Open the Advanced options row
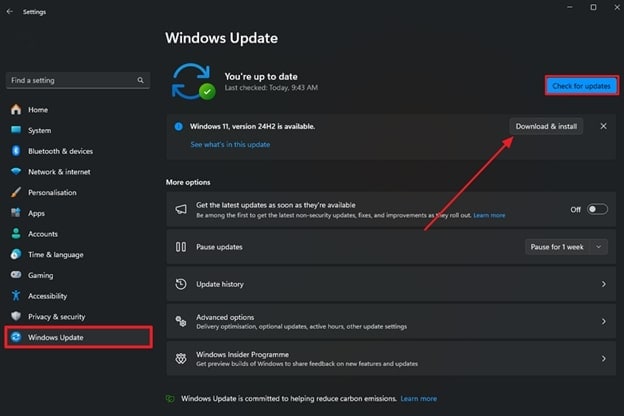 point(391,321)
